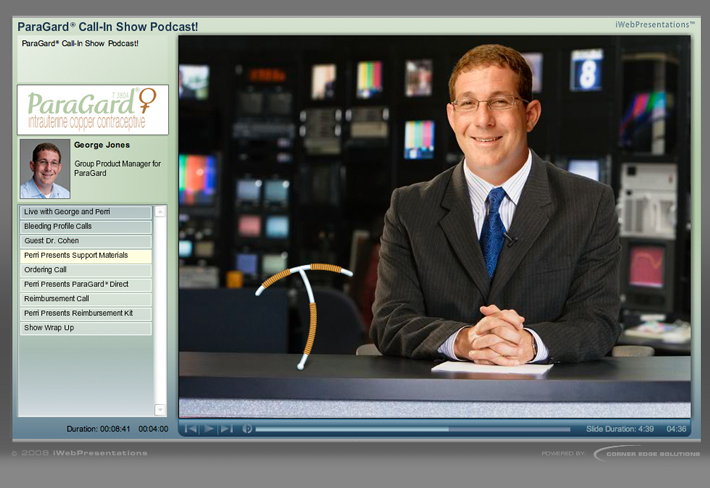Select Bleeding Profile Calls chapter
The height and width of the screenshot is (488, 710).
click(x=86, y=226)
